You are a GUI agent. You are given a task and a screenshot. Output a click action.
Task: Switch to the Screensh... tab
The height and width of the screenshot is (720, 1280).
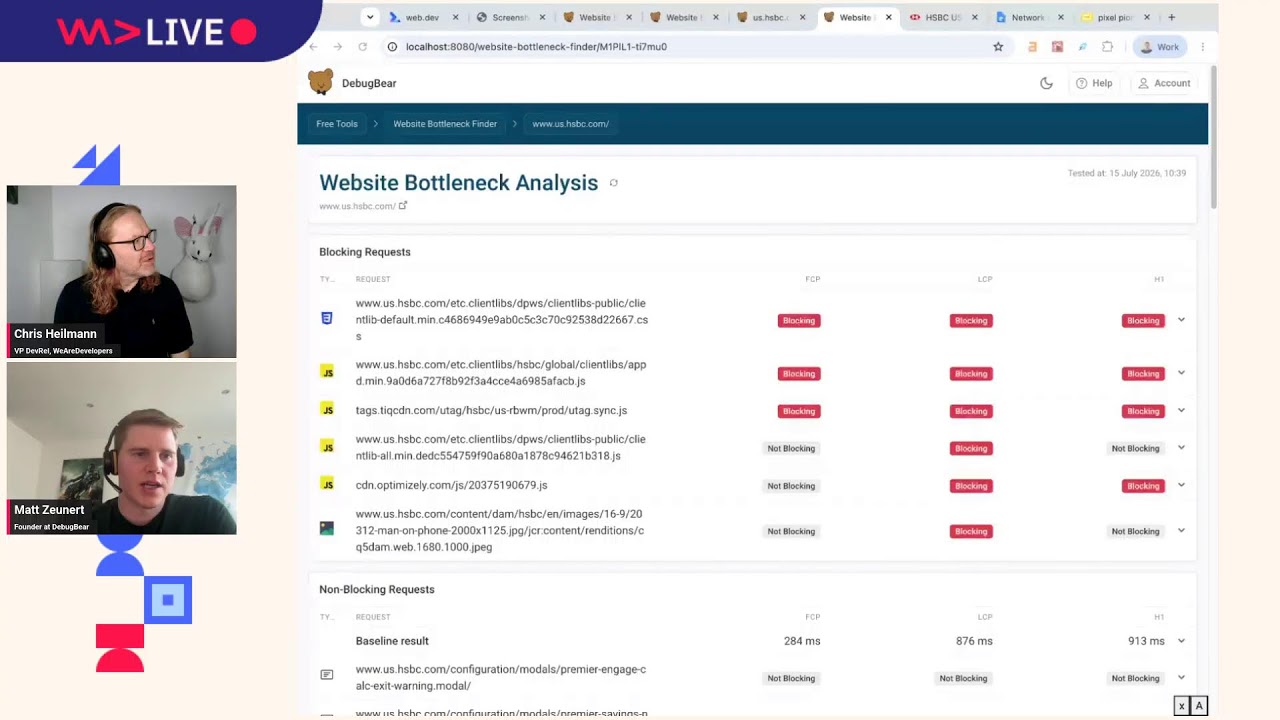pyautogui.click(x=511, y=17)
